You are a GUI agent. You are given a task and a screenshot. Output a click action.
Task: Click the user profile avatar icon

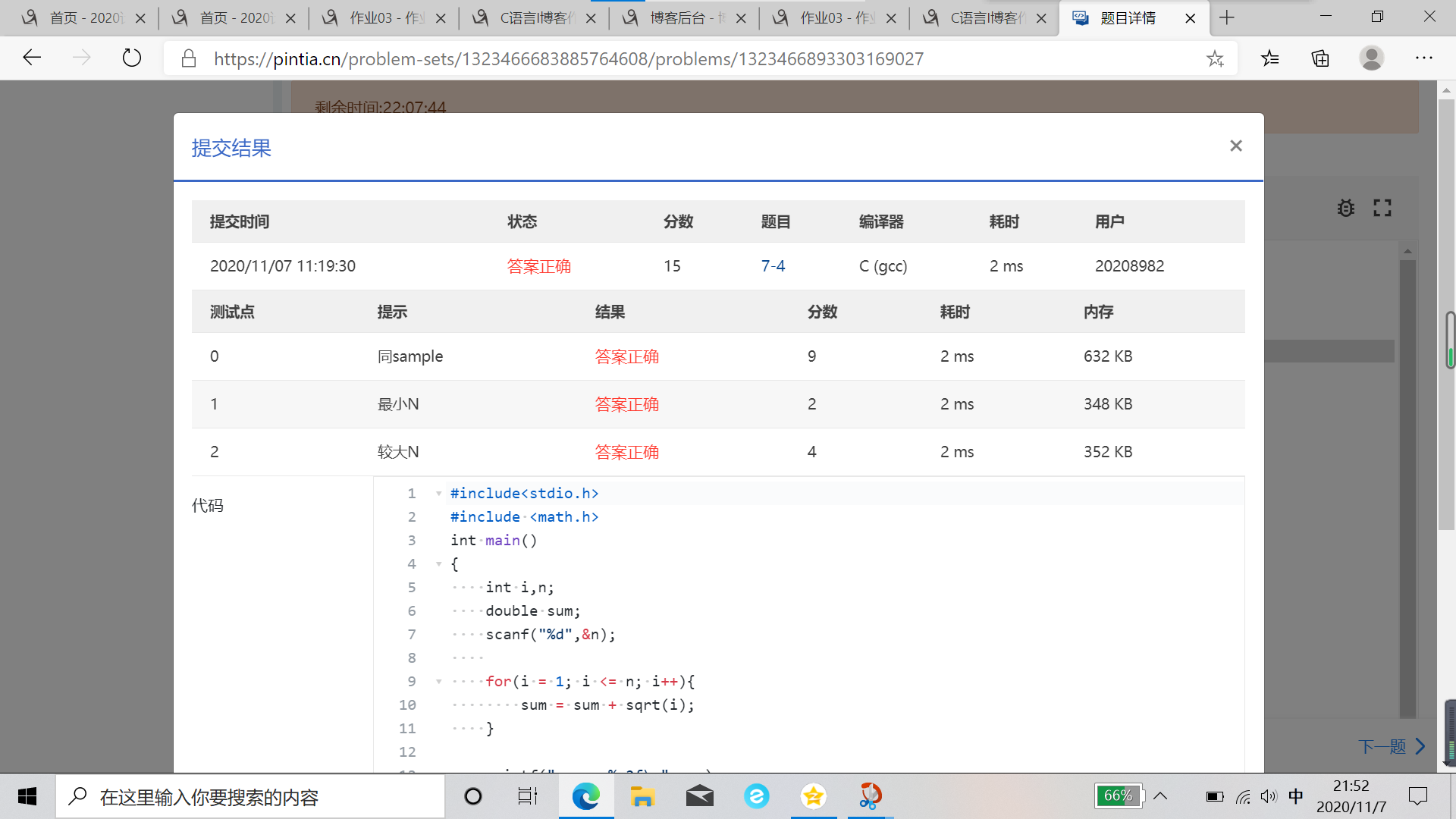point(1371,58)
